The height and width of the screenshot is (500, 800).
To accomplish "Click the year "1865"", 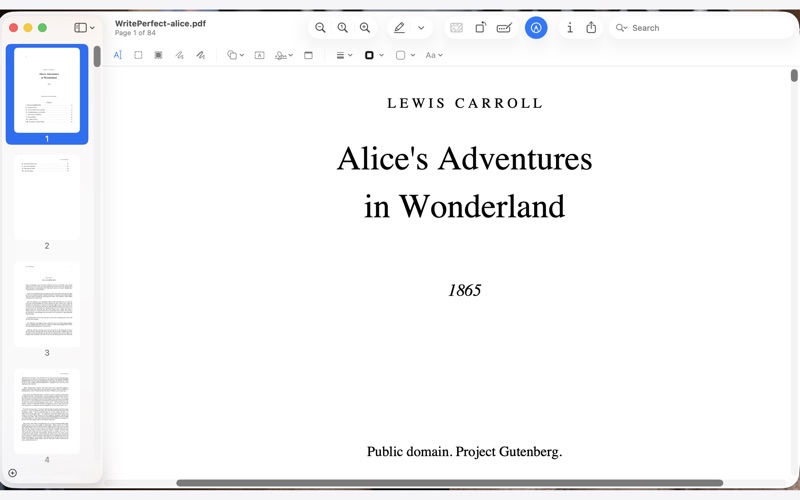I will (464, 290).
